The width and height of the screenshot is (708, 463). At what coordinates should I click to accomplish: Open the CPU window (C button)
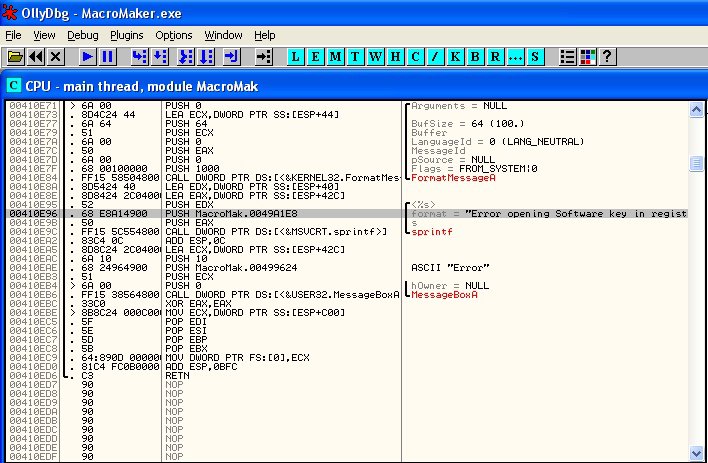tap(415, 57)
